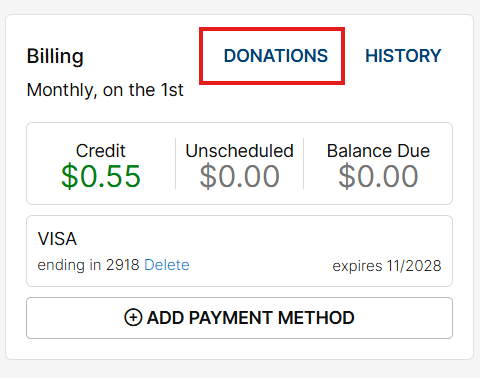Delete the VISA card ending in 2918
The height and width of the screenshot is (378, 480).
click(x=167, y=265)
